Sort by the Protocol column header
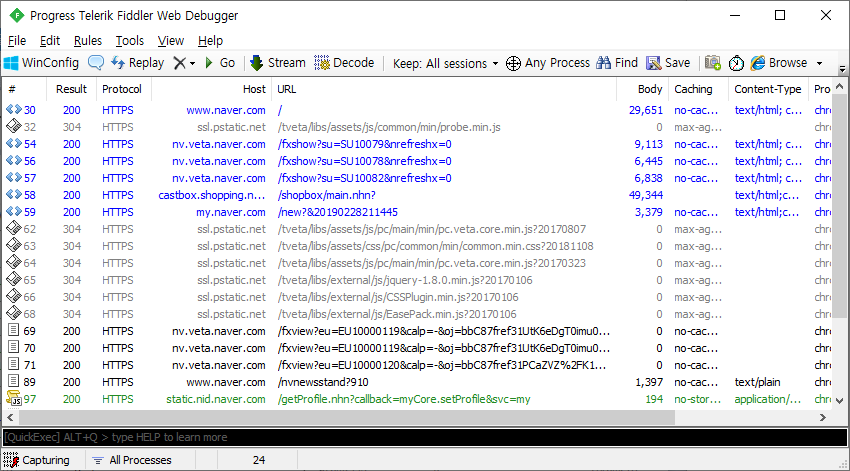 click(x=122, y=89)
